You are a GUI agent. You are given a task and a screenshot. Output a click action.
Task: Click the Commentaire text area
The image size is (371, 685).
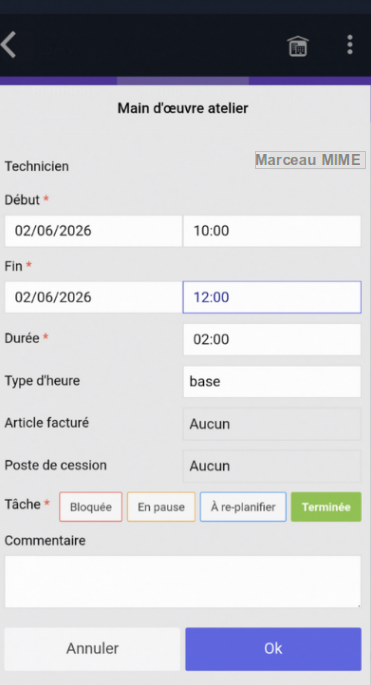click(x=183, y=581)
